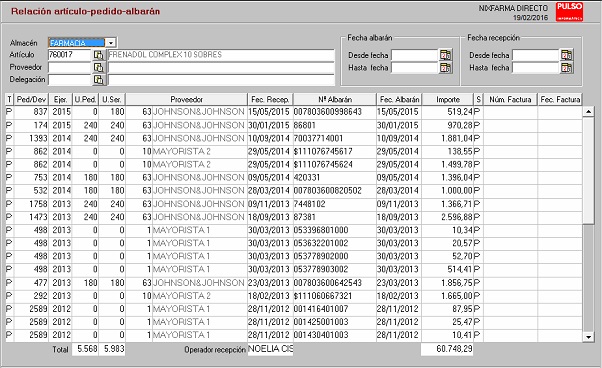Click the Proveedor column header
602x368 pixels.
pos(187,99)
